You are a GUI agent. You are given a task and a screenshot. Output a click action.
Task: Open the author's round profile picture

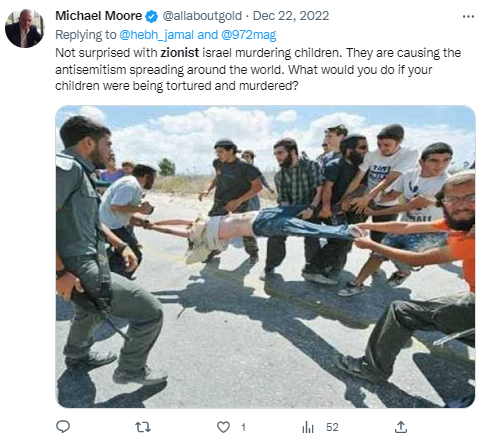click(x=25, y=28)
